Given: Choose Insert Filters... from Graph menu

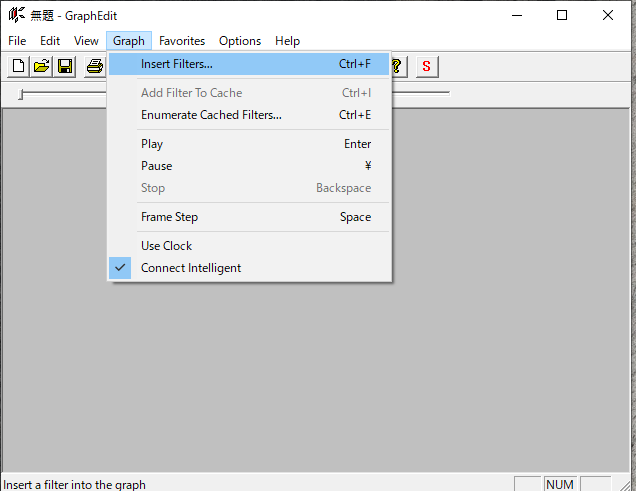Looking at the screenshot, I should [x=249, y=64].
